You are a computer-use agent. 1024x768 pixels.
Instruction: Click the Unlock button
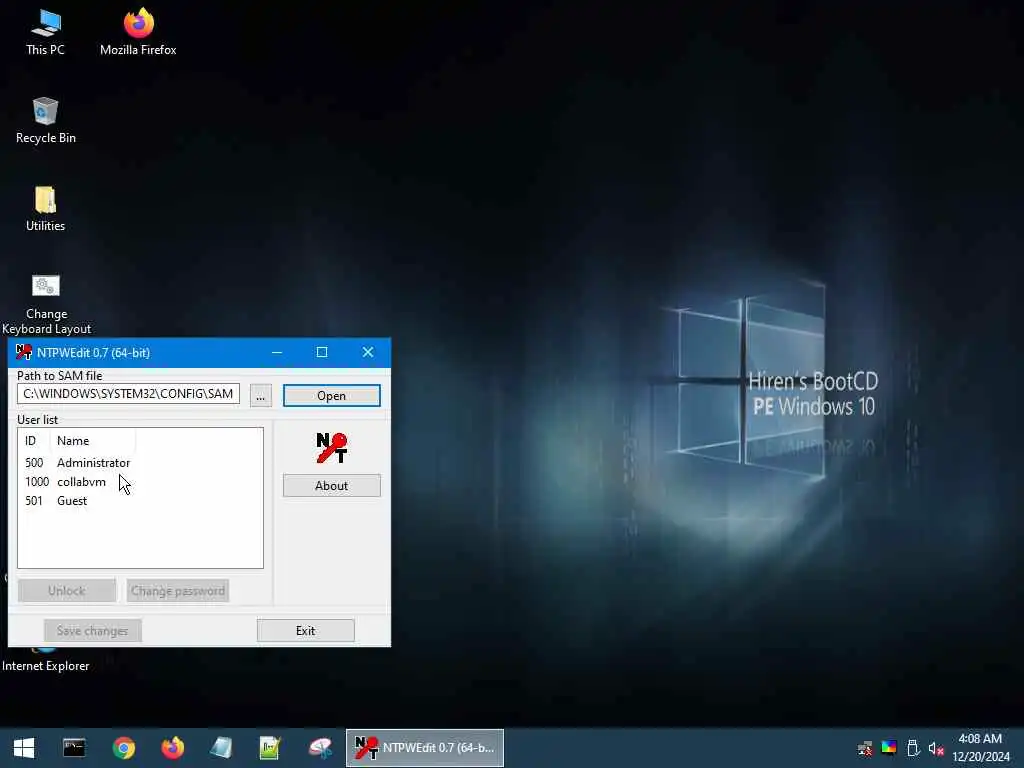[67, 591]
